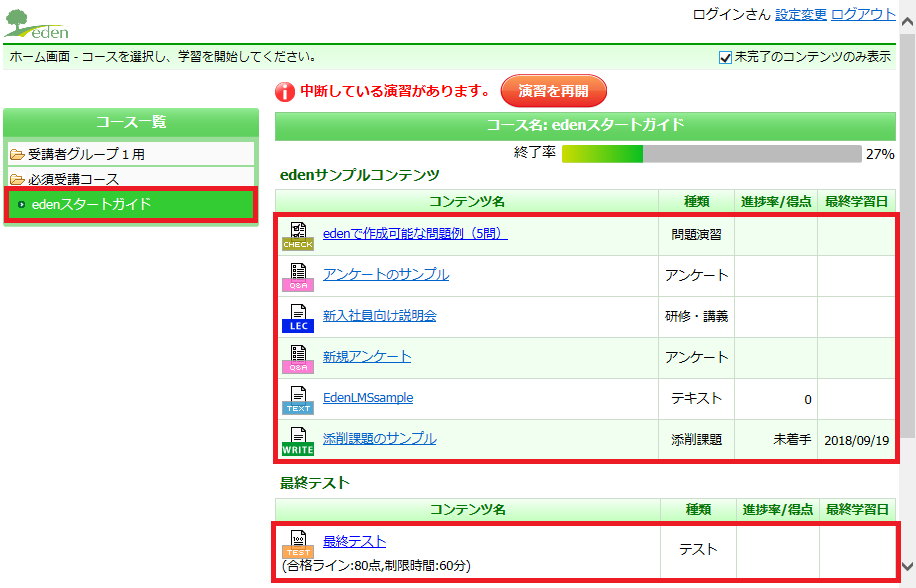Click the red info icon for interrupted exercise
Viewport: 916px width, 588px height.
pos(284,92)
